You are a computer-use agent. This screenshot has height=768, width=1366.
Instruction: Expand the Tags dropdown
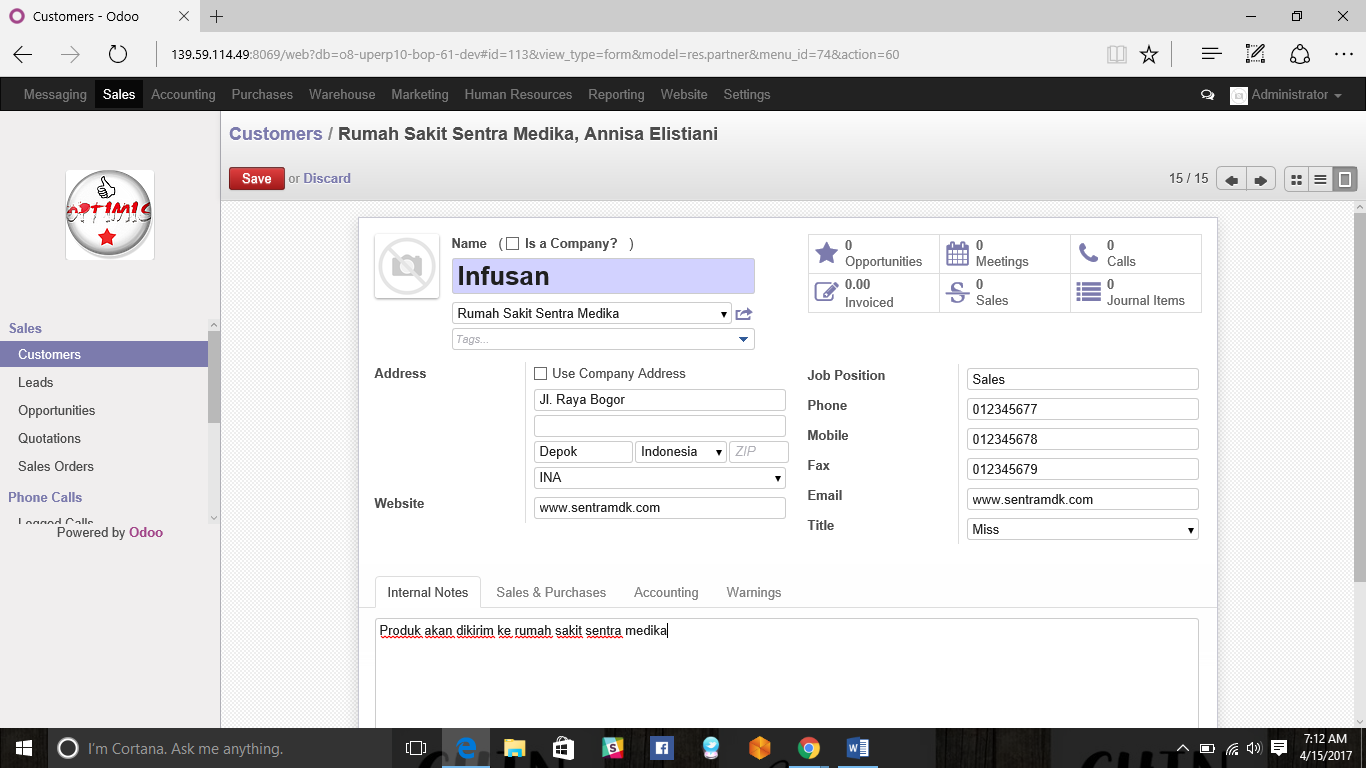coord(743,340)
